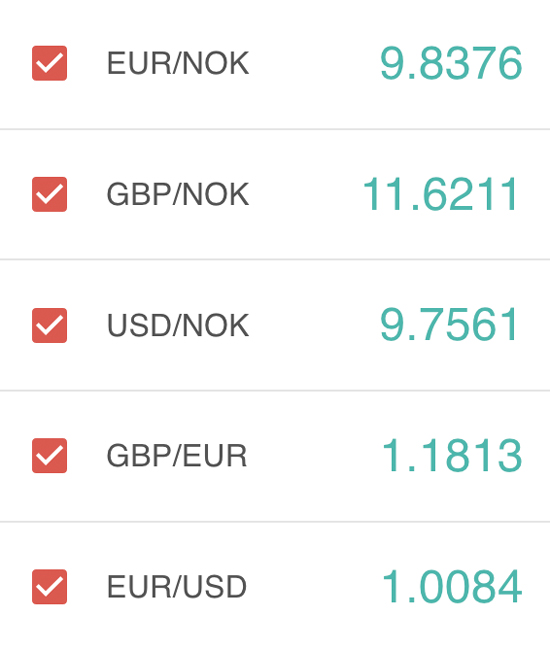Click the white checkmark beside EUR/USD

point(49,587)
